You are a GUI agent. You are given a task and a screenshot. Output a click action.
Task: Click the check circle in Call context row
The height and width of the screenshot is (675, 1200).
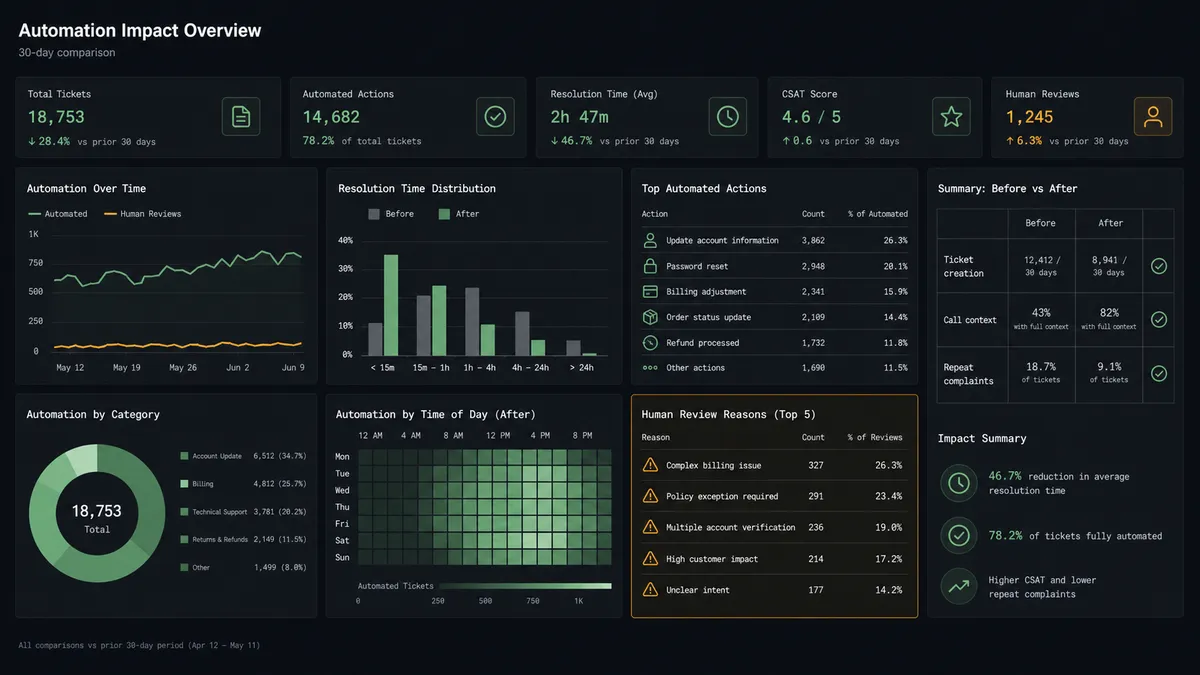1159,319
